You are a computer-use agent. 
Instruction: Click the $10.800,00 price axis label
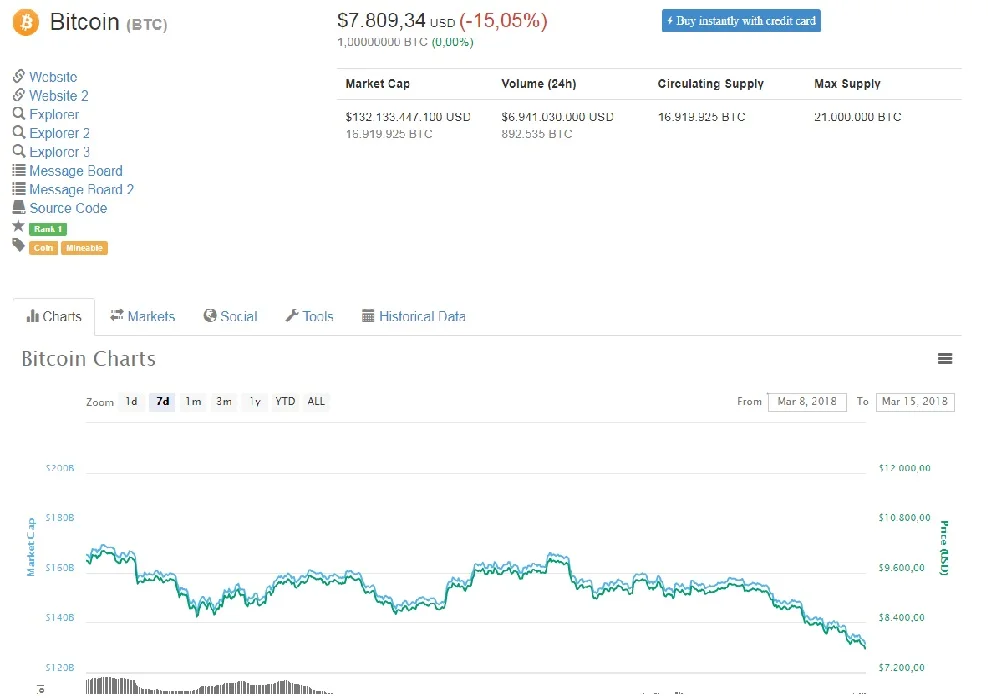pos(904,518)
